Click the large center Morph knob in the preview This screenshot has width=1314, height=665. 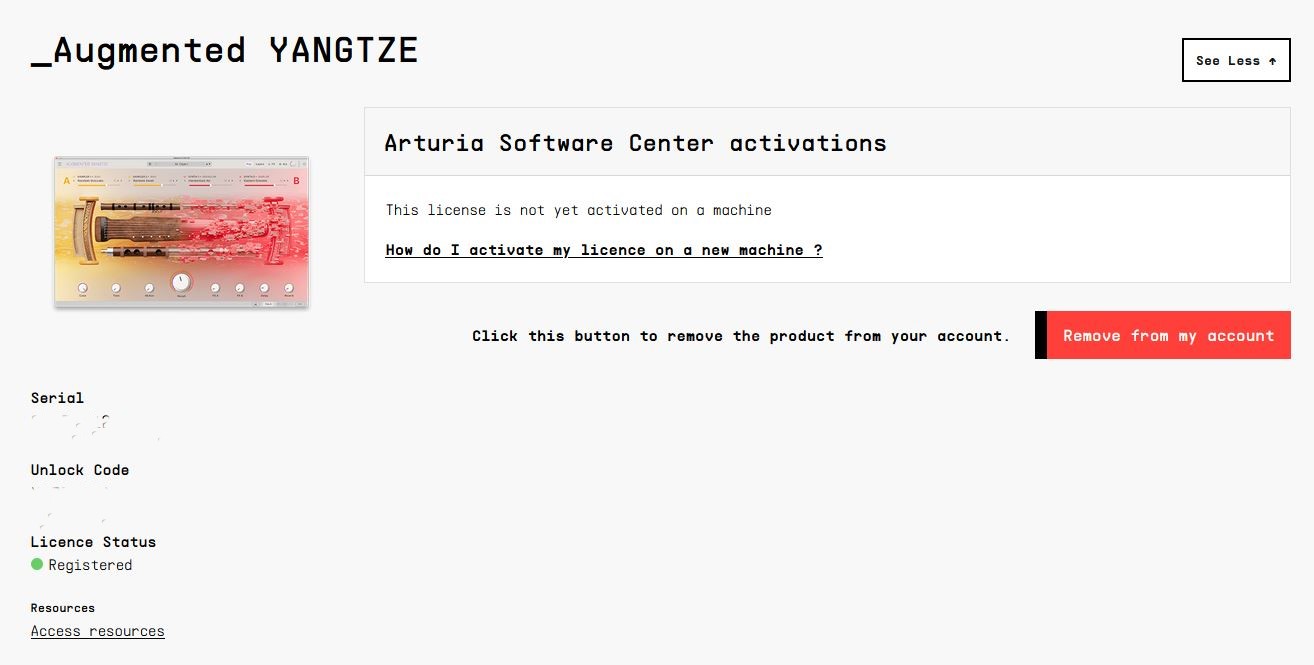pos(181,283)
